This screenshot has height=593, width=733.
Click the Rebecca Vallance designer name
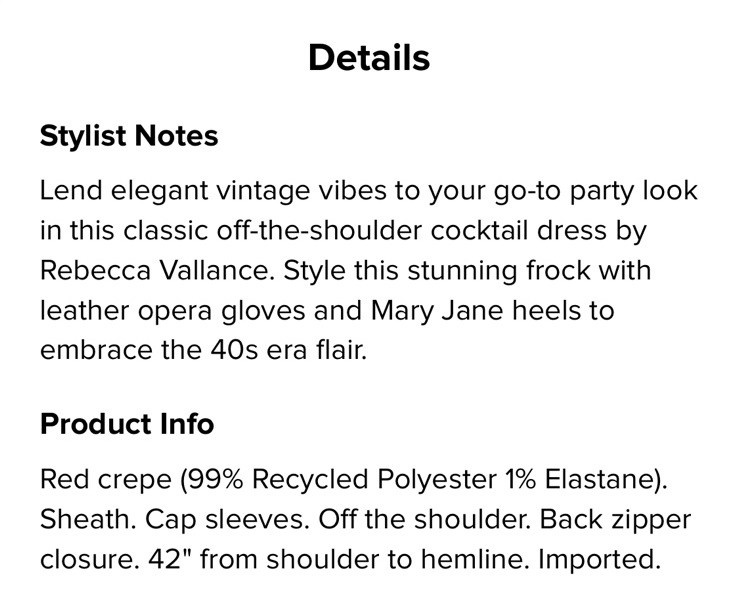139,270
